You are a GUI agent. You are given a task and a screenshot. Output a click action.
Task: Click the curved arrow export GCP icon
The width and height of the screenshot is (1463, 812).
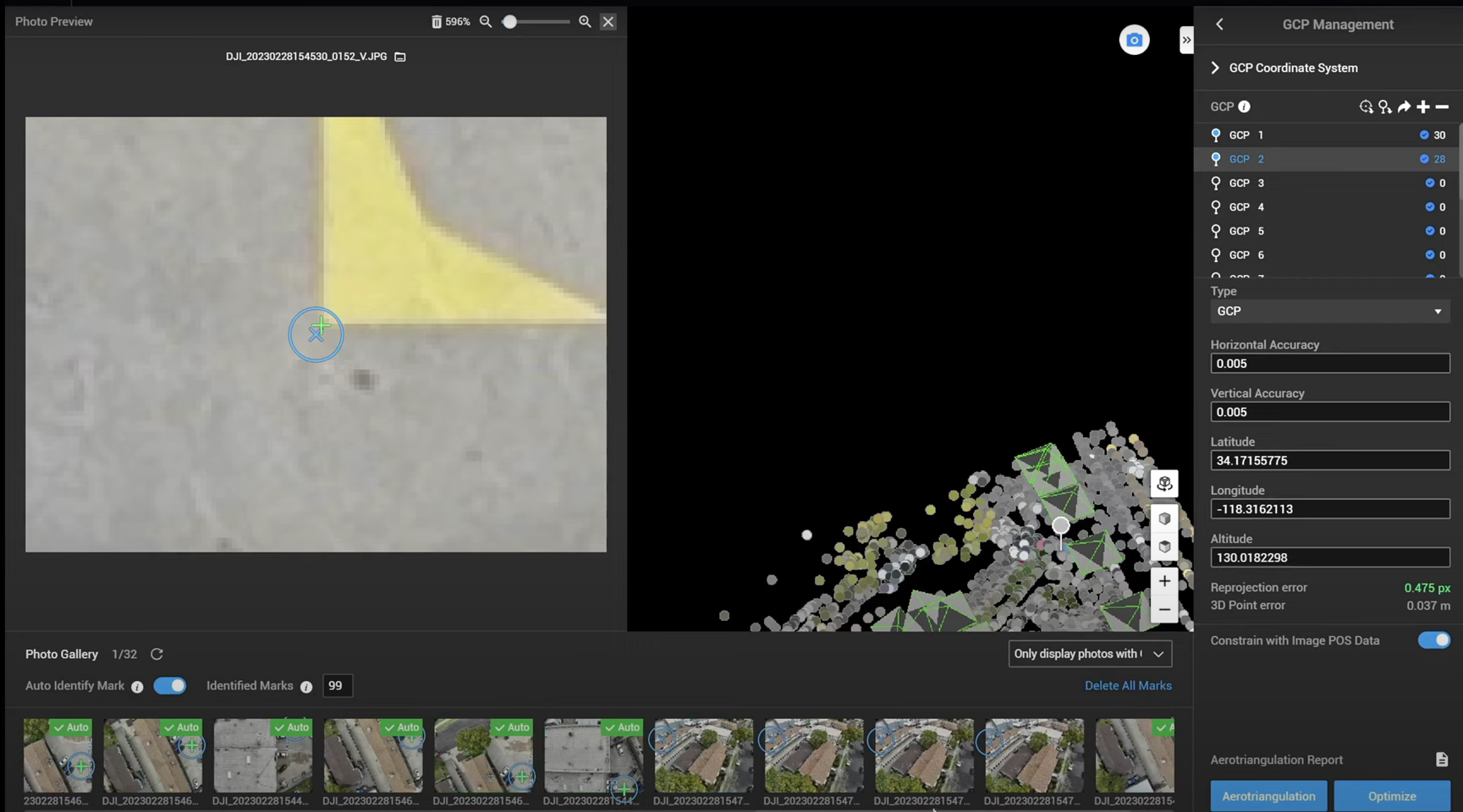(1405, 107)
